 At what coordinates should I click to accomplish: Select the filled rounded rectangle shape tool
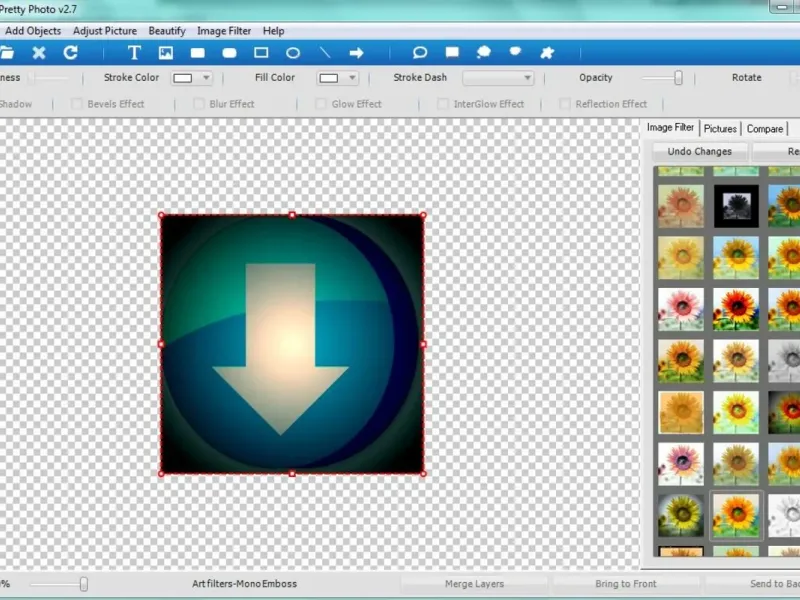pyautogui.click(x=230, y=53)
